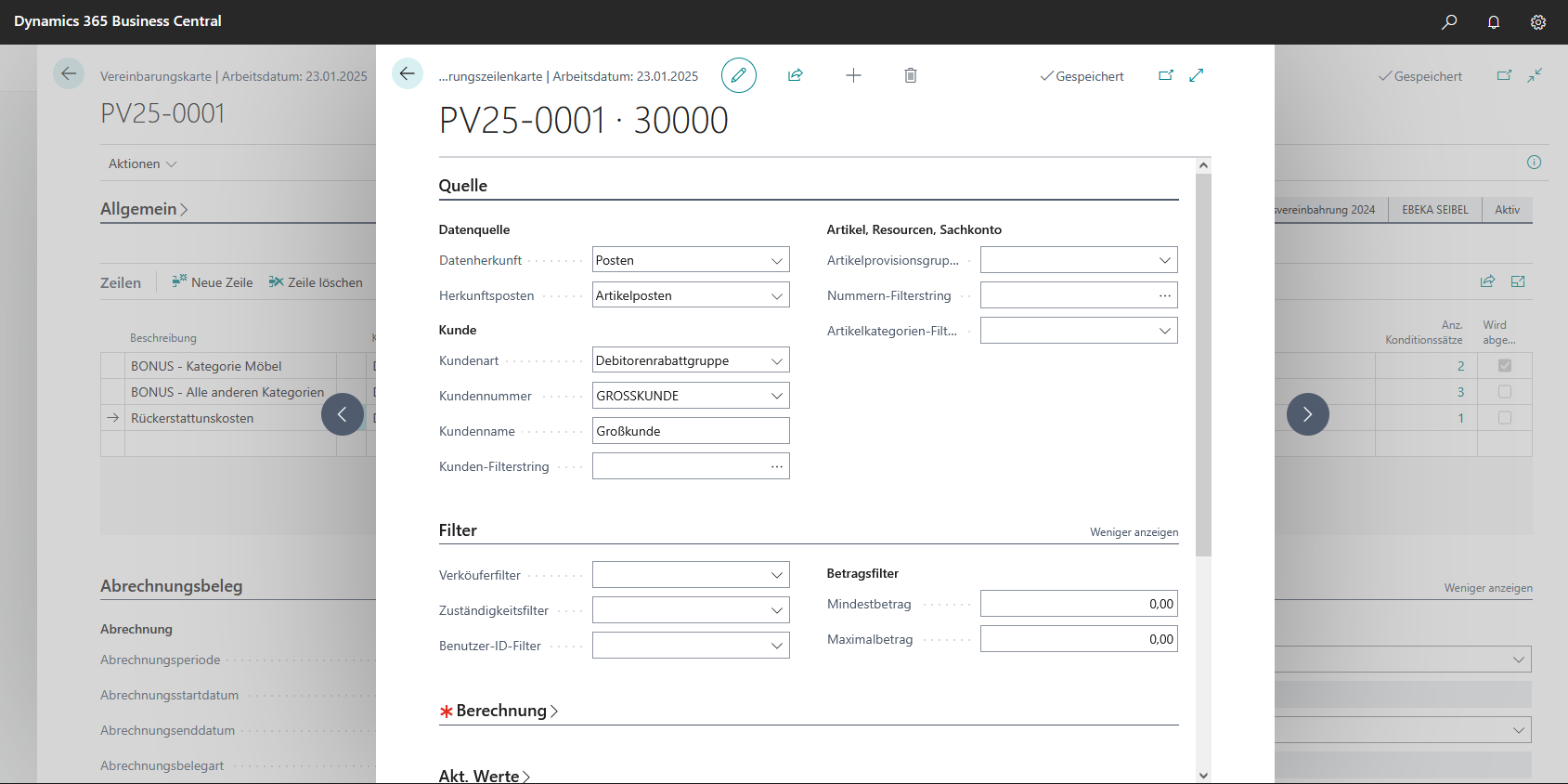Viewport: 1568px width, 784px height.
Task: Click the trash delete icon
Action: (911, 75)
